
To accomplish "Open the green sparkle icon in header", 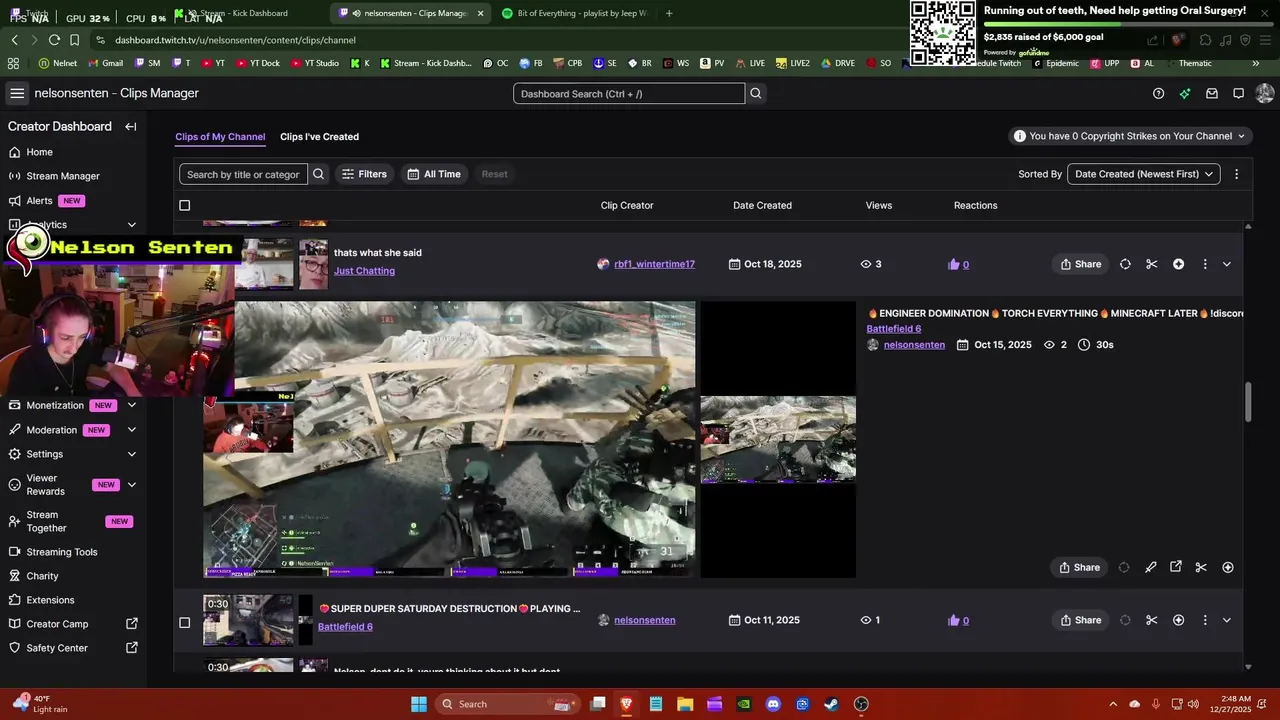I will click(1185, 93).
